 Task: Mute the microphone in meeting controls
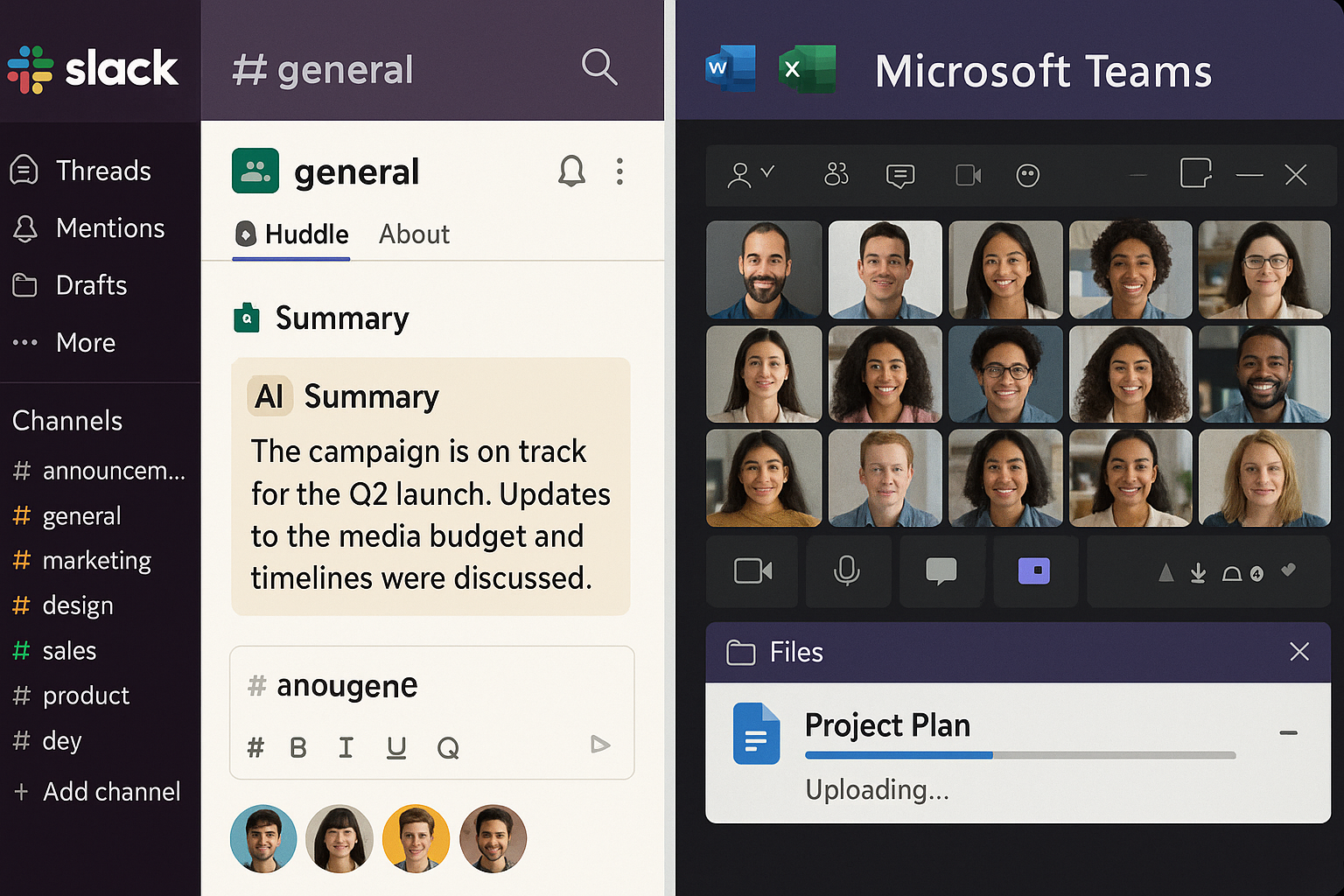pos(847,571)
